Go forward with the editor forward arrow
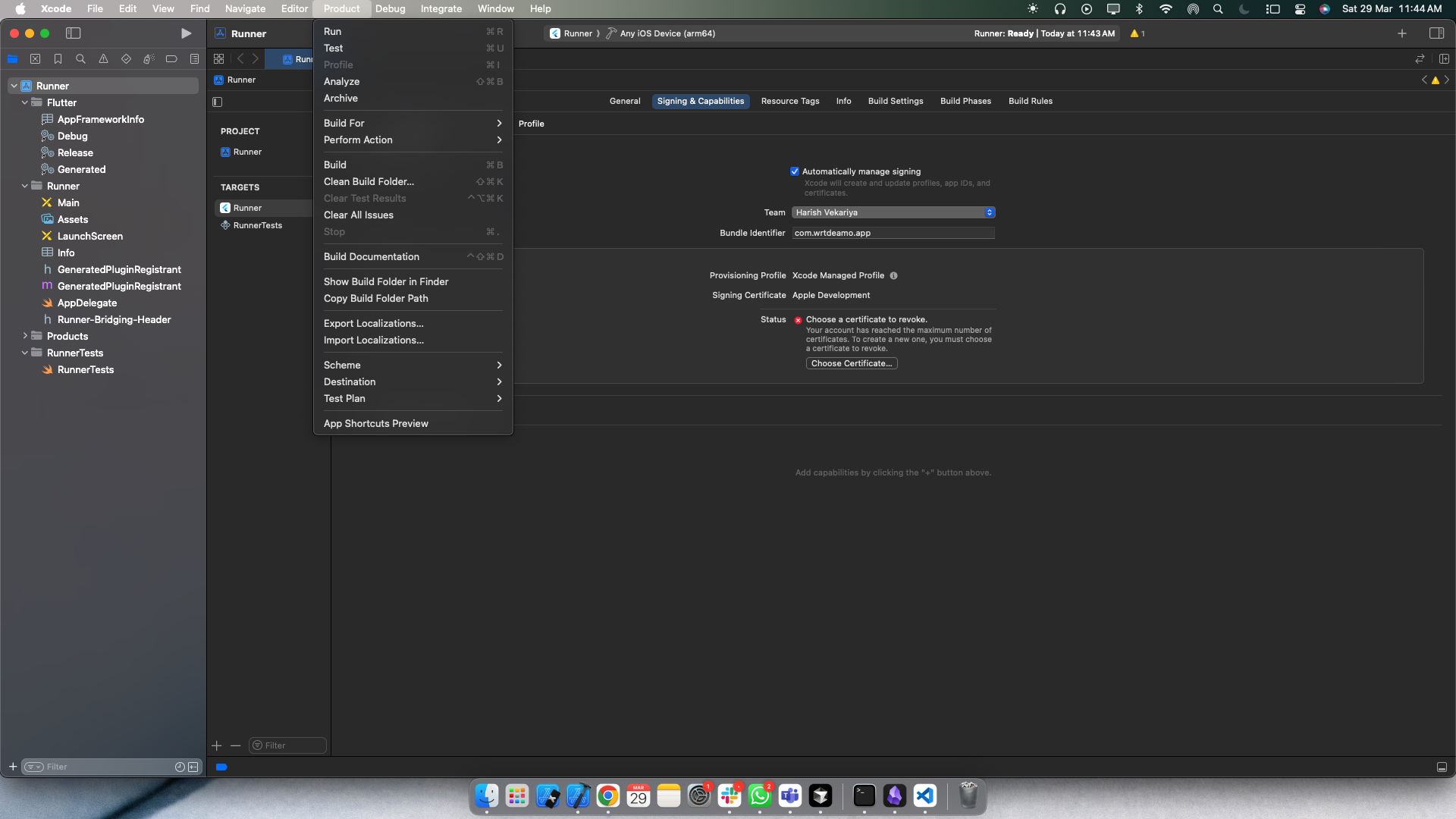1456x819 pixels. (x=256, y=59)
